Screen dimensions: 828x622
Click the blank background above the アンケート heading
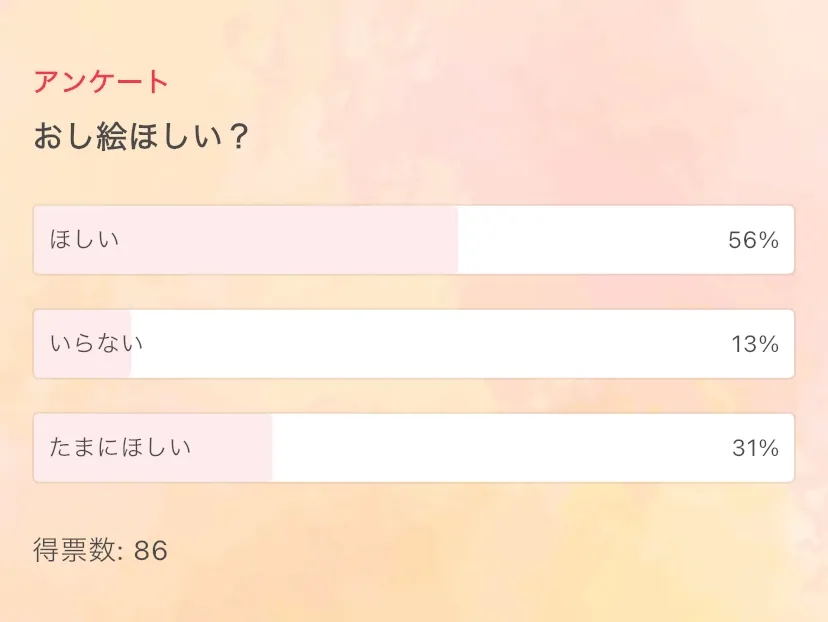point(414,35)
